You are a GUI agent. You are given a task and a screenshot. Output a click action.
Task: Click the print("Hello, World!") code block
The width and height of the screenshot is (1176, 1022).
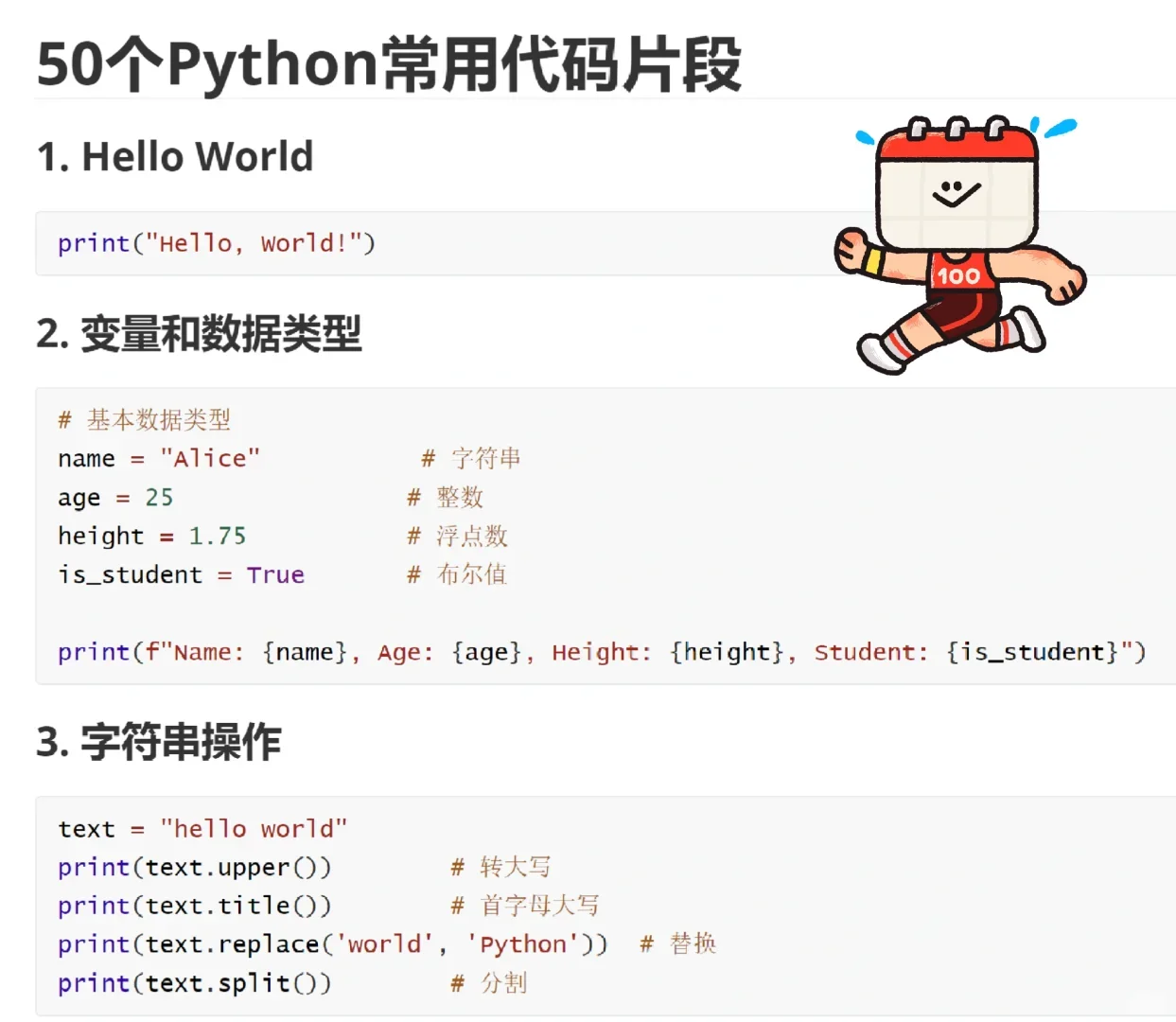(x=216, y=243)
